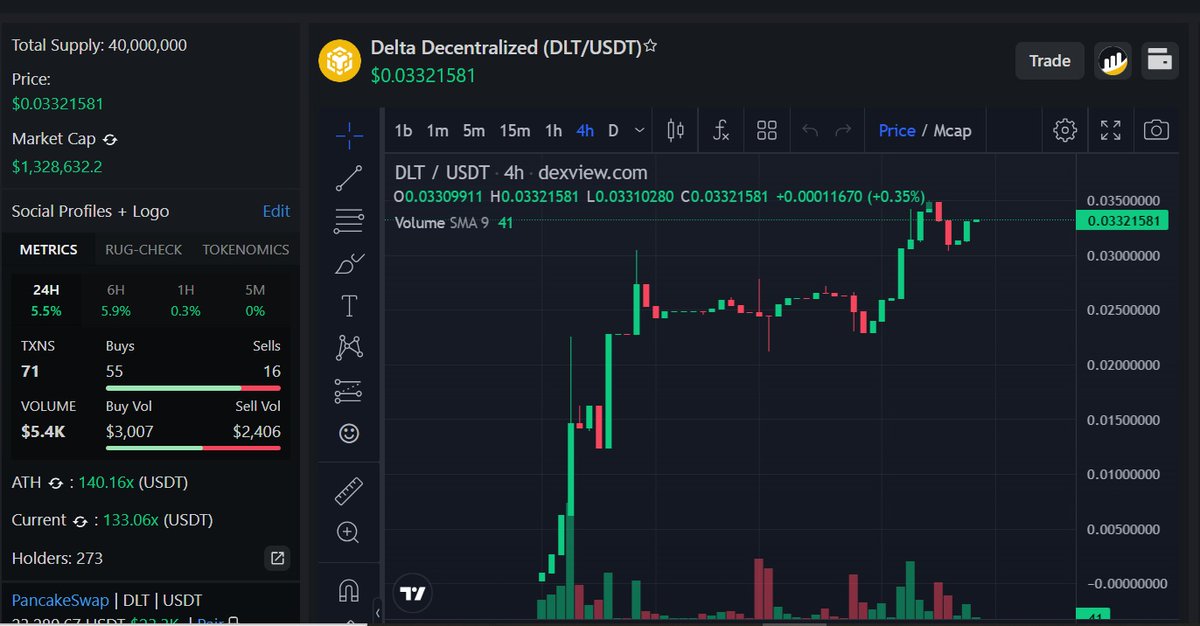Open the candlestick chart style selector

tap(675, 130)
